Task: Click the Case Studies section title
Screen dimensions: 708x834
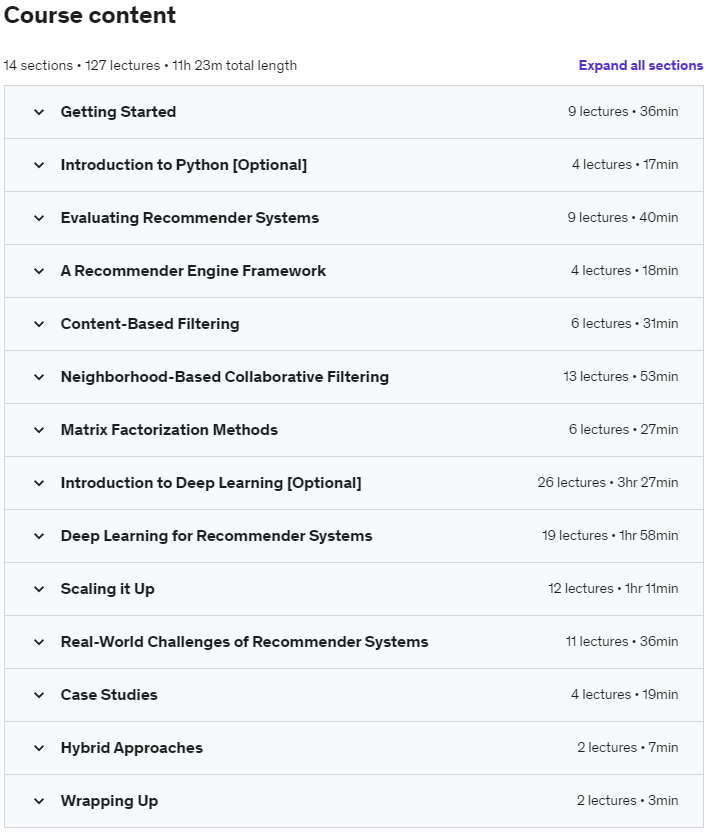Action: pos(109,695)
